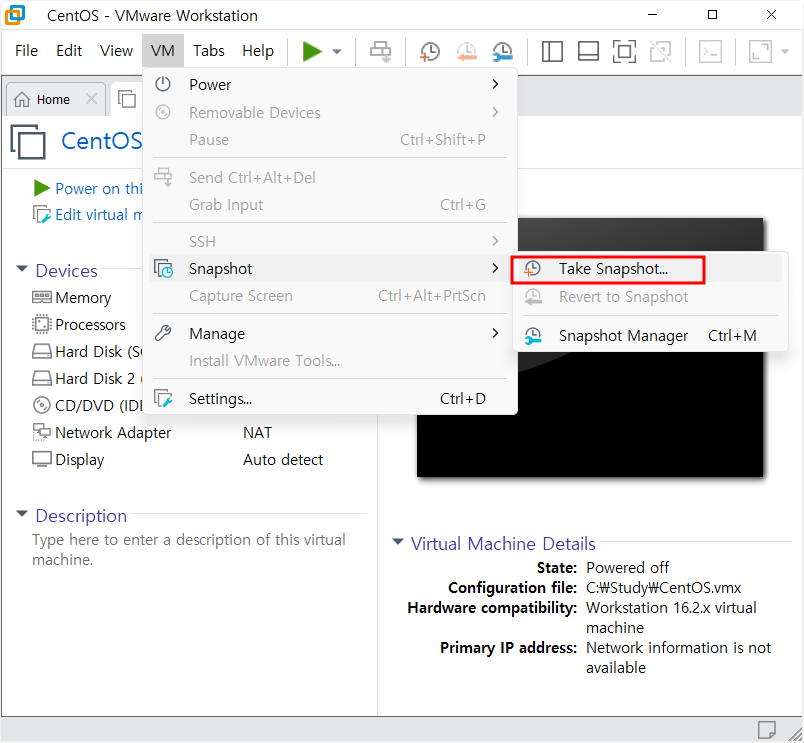The height and width of the screenshot is (743, 804).
Task: Click the Settings menu item icon
Action: tap(164, 398)
